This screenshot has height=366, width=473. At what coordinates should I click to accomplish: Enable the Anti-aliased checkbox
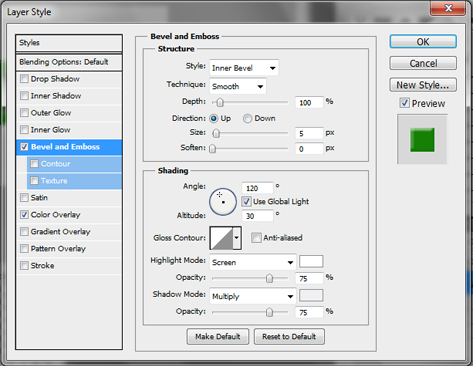tap(256, 238)
